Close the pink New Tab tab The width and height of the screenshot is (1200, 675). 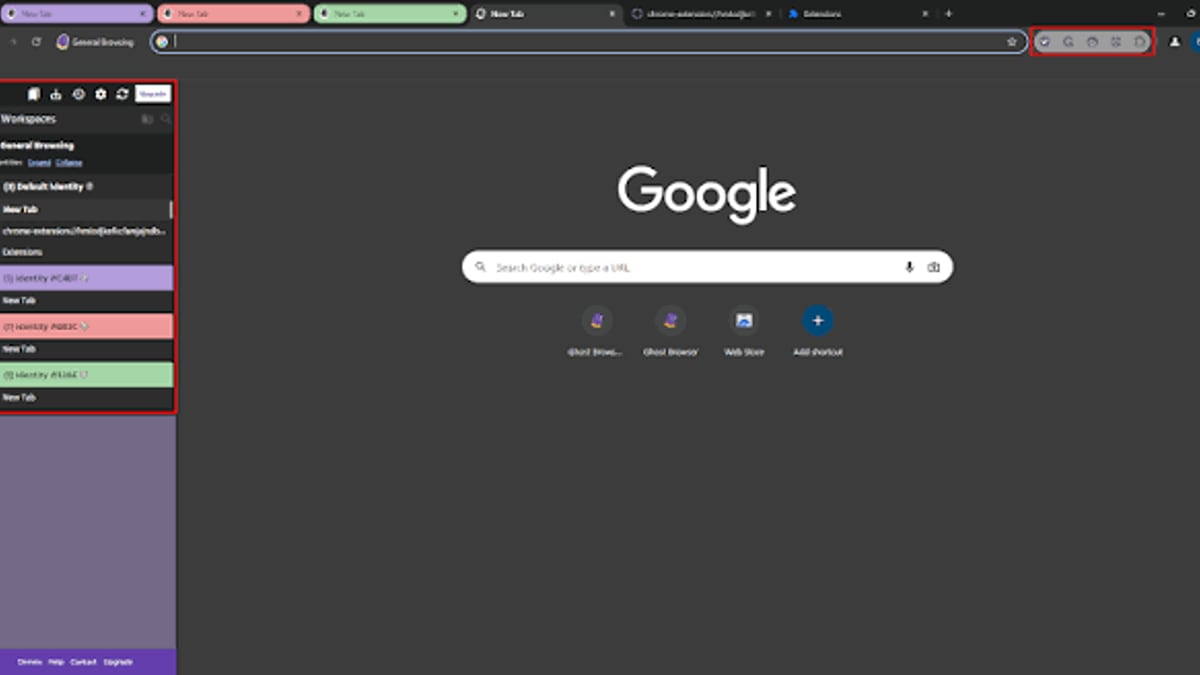(297, 14)
